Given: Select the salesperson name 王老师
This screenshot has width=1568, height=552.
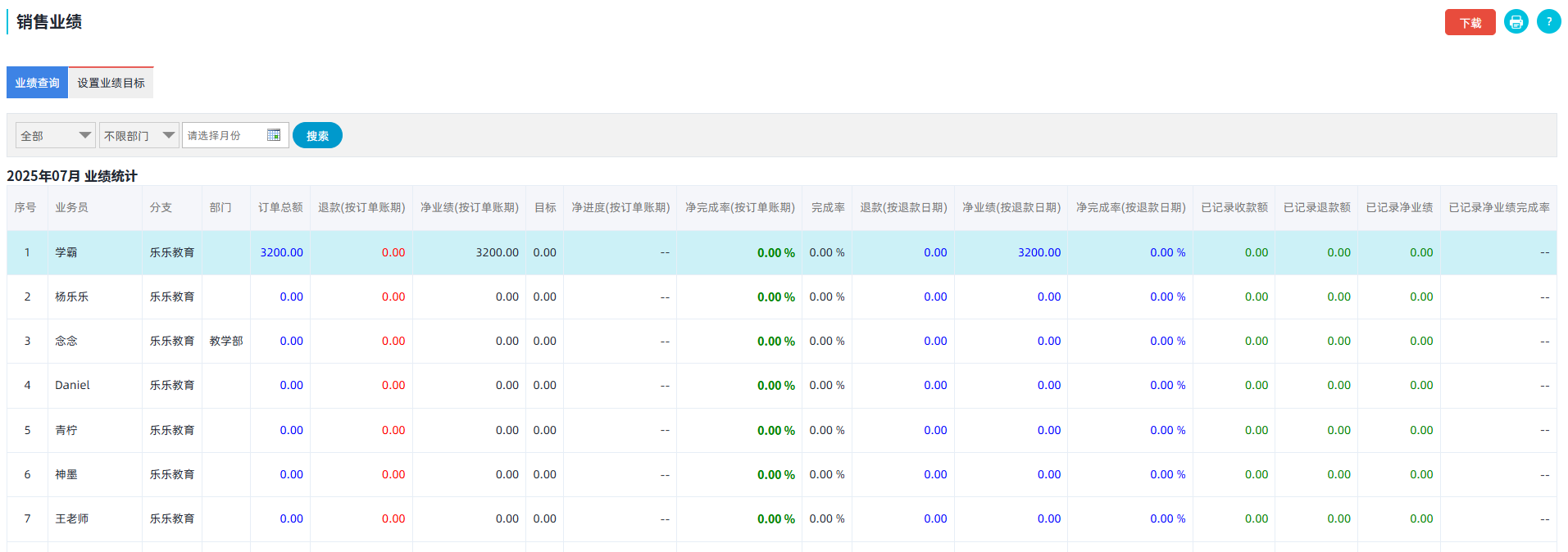Looking at the screenshot, I should 71,518.
